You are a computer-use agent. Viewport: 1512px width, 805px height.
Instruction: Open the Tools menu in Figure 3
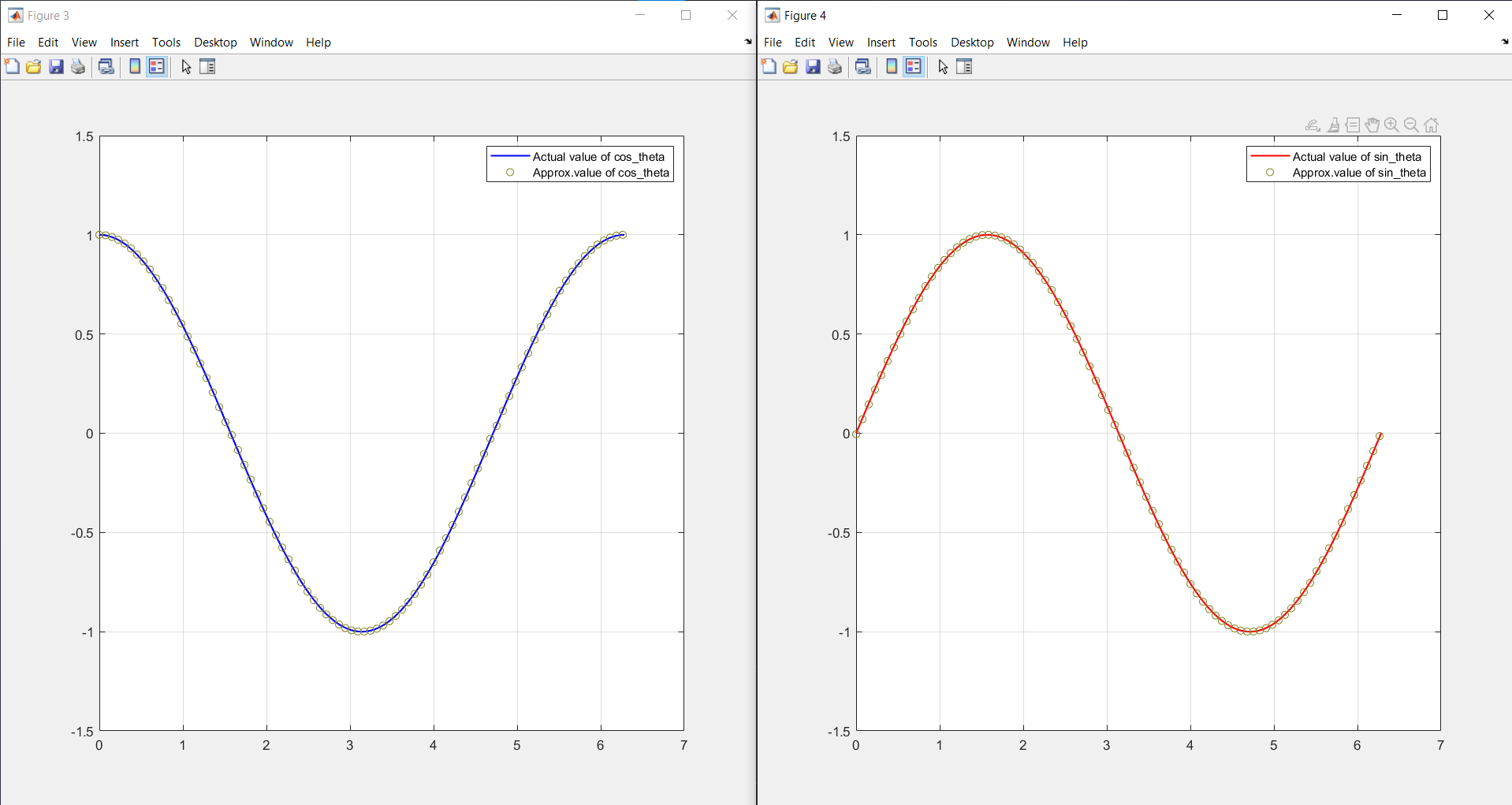166,42
